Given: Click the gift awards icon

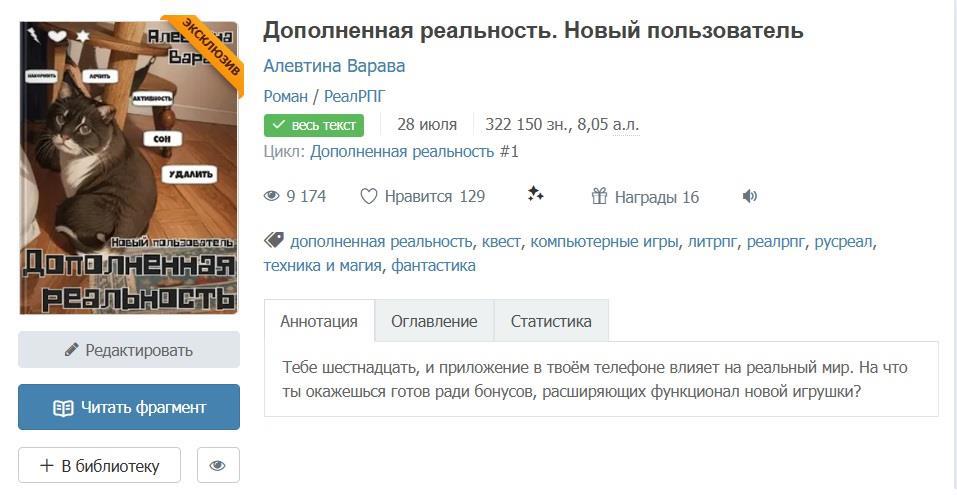Looking at the screenshot, I should [x=599, y=197].
